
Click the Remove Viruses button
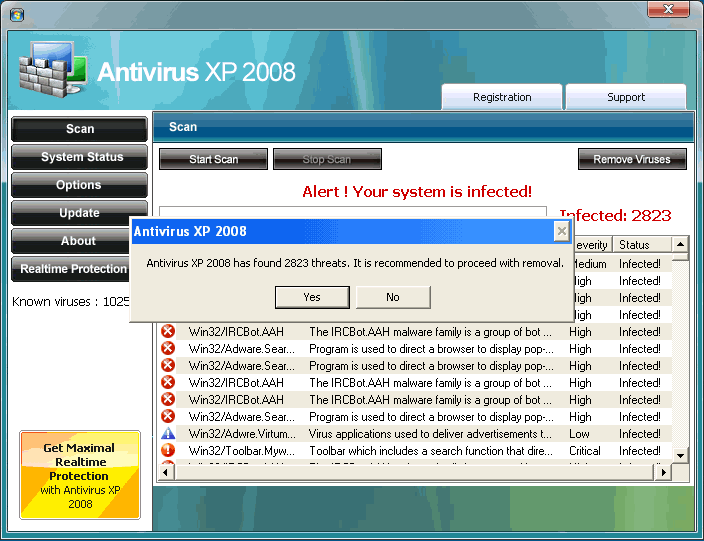[632, 159]
